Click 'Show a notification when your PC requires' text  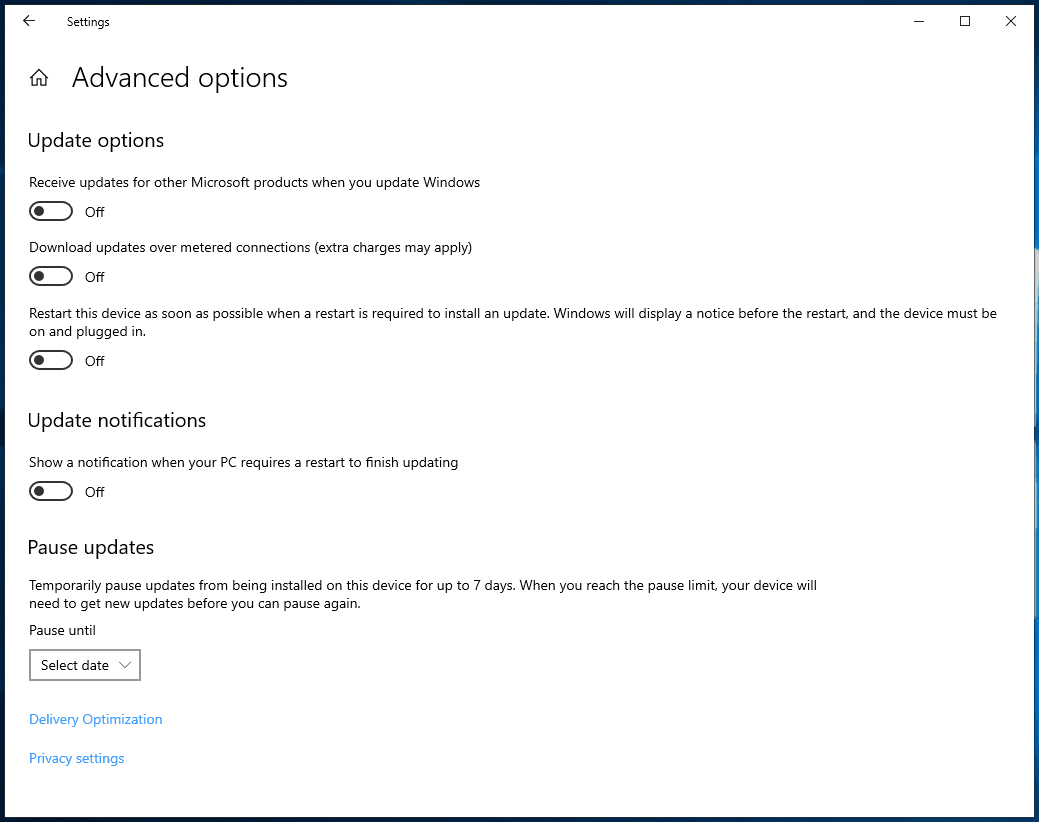243,462
